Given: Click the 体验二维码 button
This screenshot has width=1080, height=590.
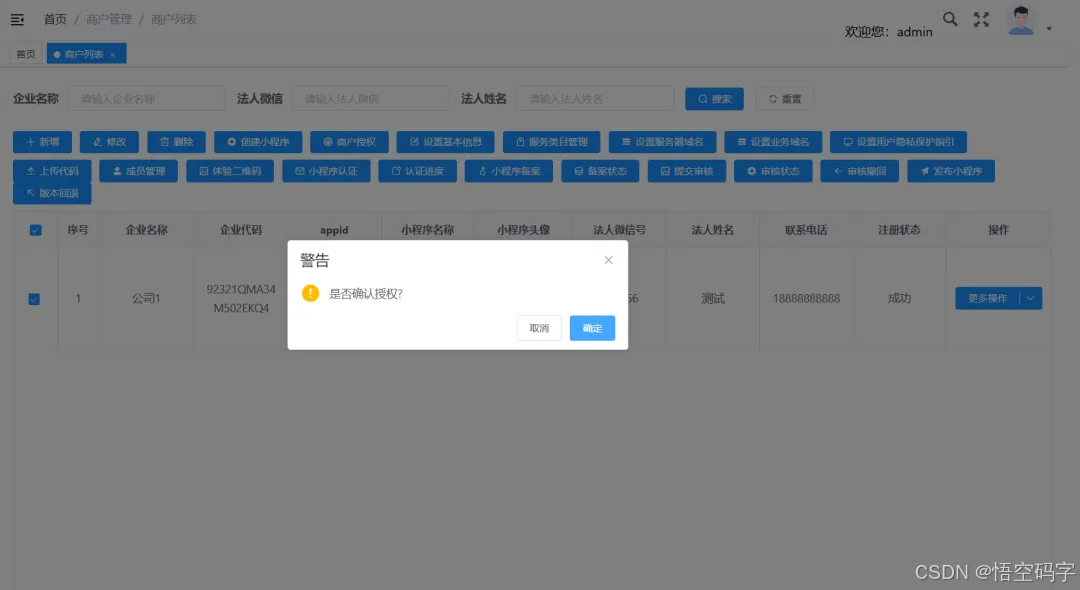Looking at the screenshot, I should pos(230,171).
